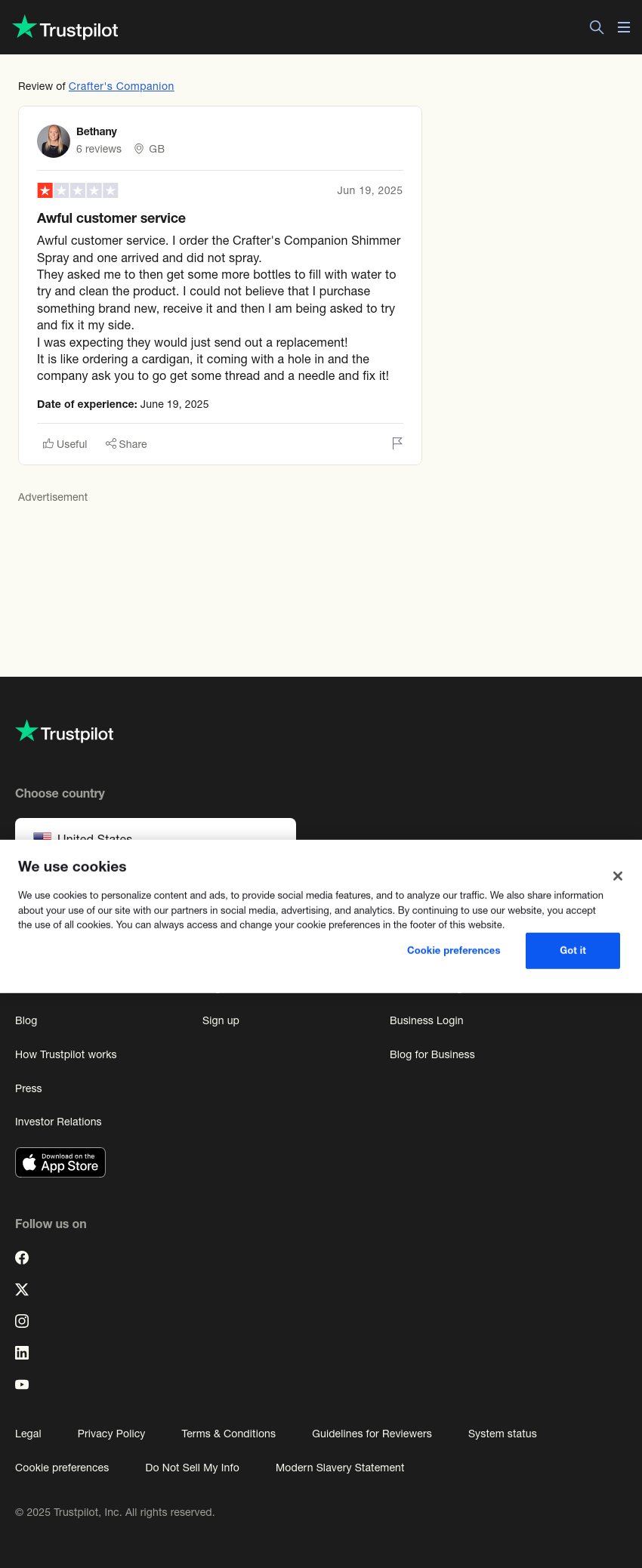Click the footer Trustpilot logo

(65, 732)
